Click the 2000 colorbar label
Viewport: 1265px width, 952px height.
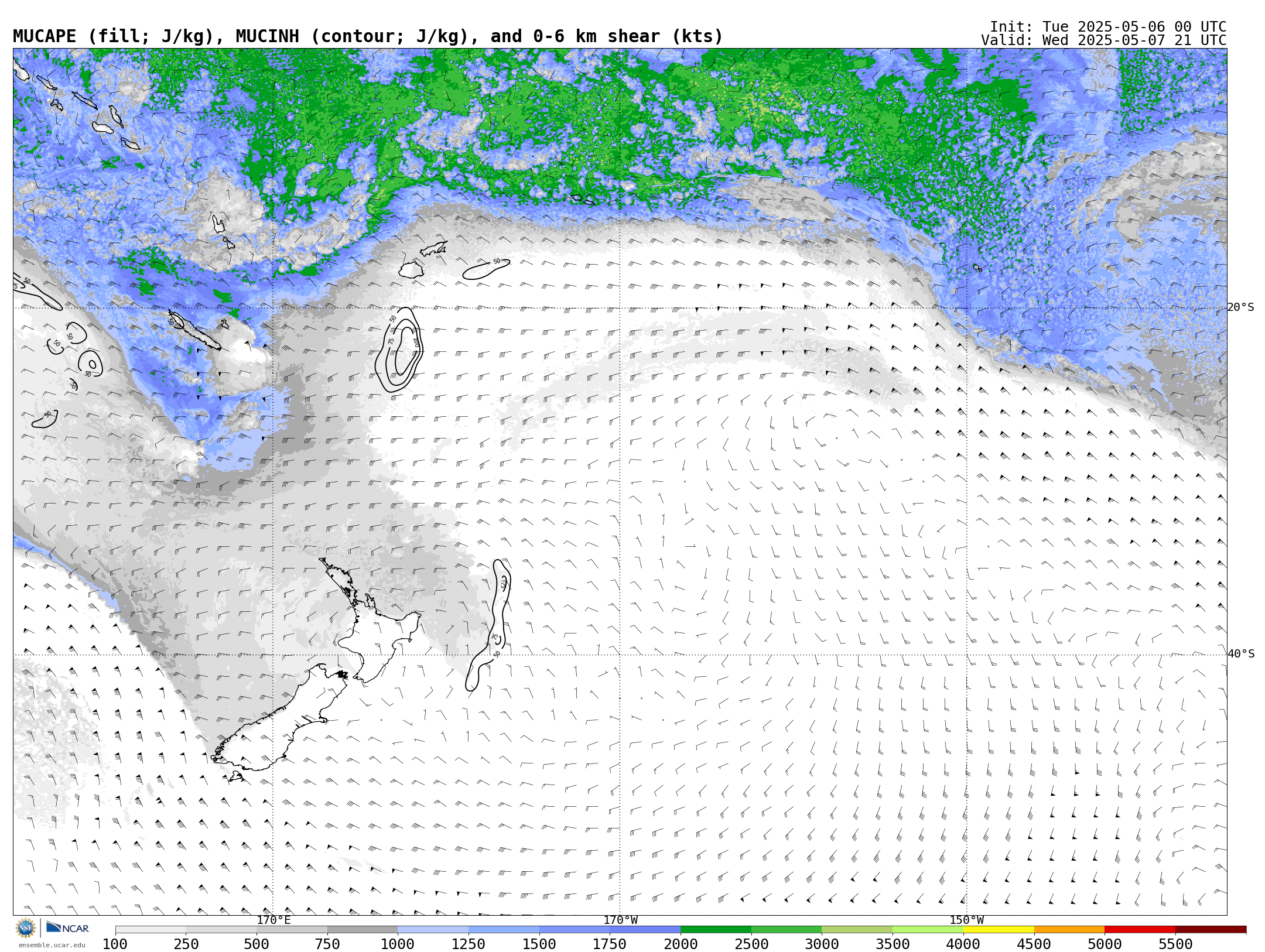coord(681,944)
